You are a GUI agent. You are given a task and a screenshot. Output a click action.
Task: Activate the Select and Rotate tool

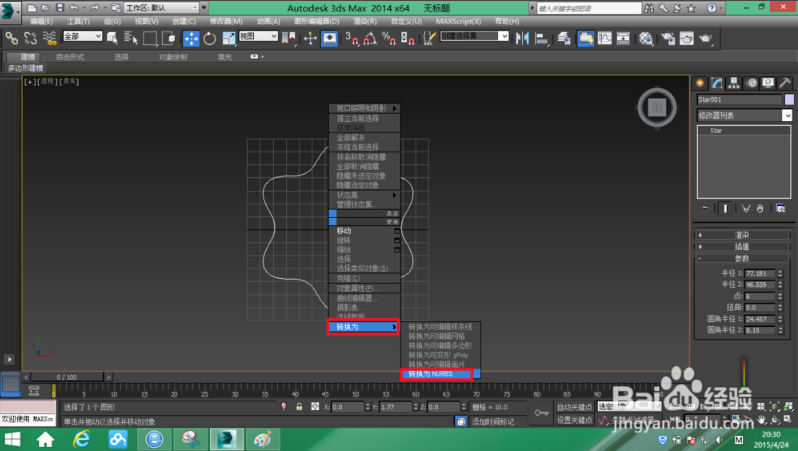[210, 38]
